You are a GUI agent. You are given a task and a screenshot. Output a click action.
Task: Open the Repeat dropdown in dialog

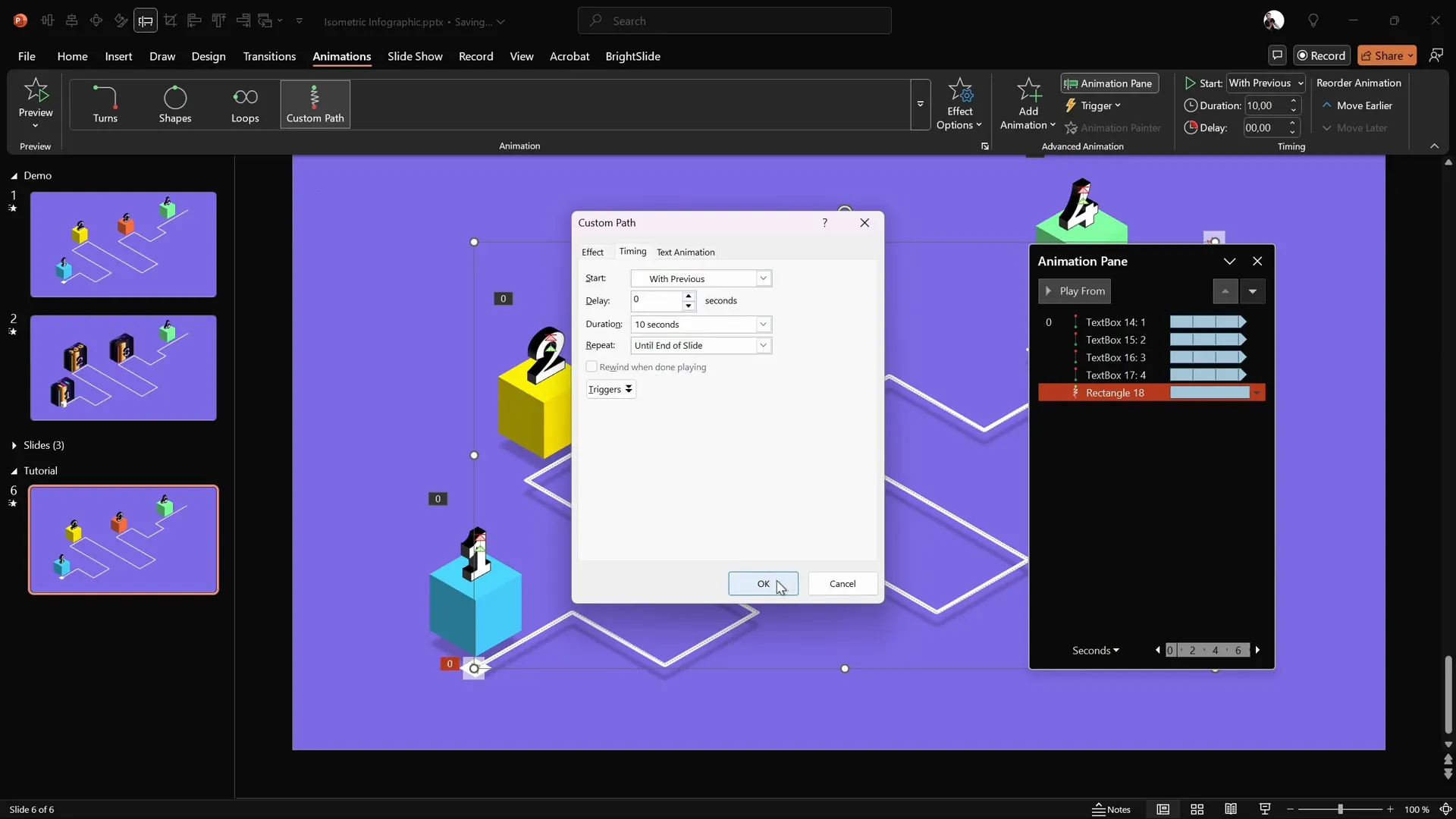[763, 345]
